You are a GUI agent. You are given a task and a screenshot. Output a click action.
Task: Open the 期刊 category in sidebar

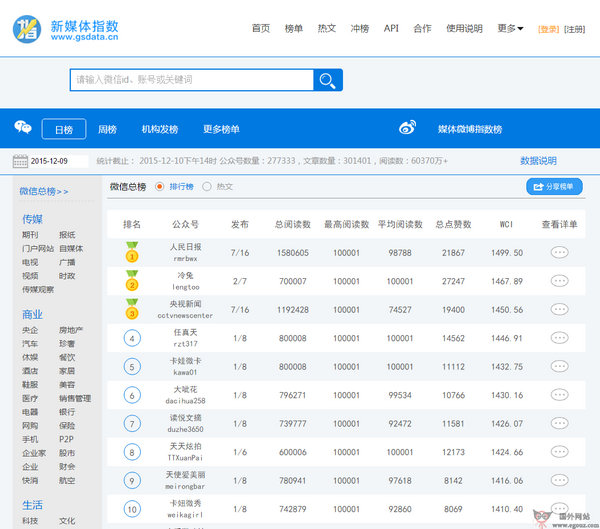30,235
